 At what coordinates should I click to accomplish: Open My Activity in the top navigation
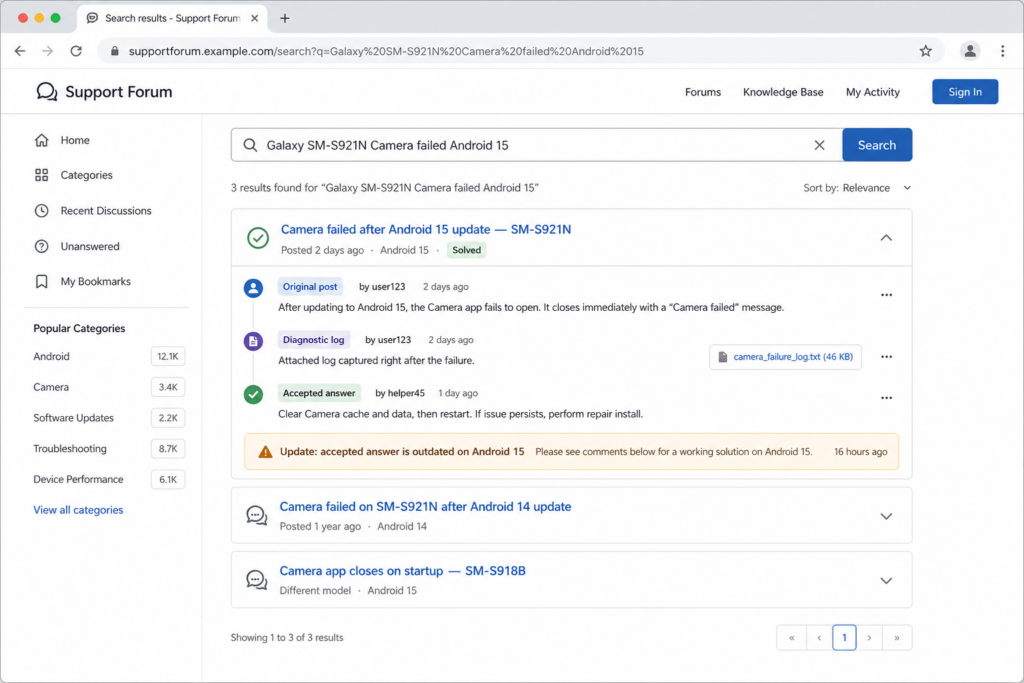coord(872,92)
